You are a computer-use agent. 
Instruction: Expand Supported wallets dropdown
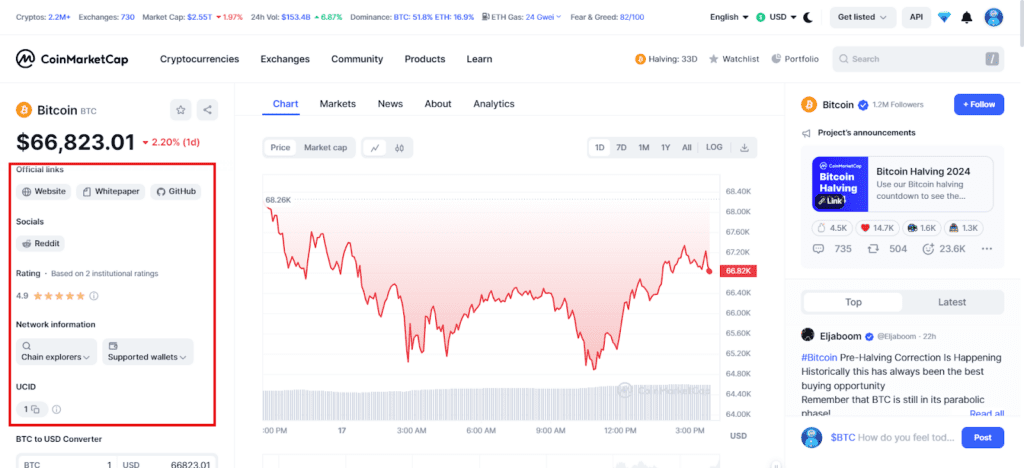click(148, 351)
